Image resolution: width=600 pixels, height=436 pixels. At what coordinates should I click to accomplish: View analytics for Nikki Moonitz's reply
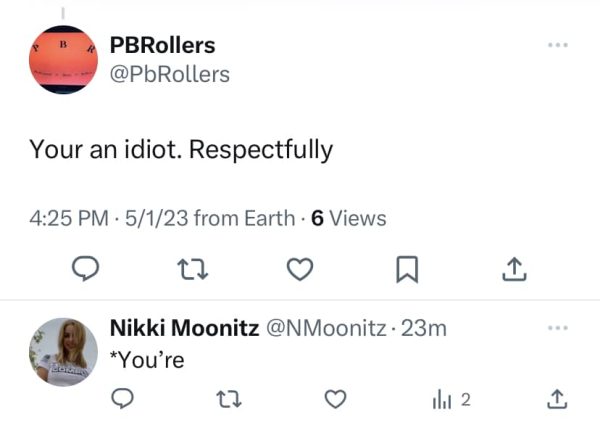click(x=449, y=399)
